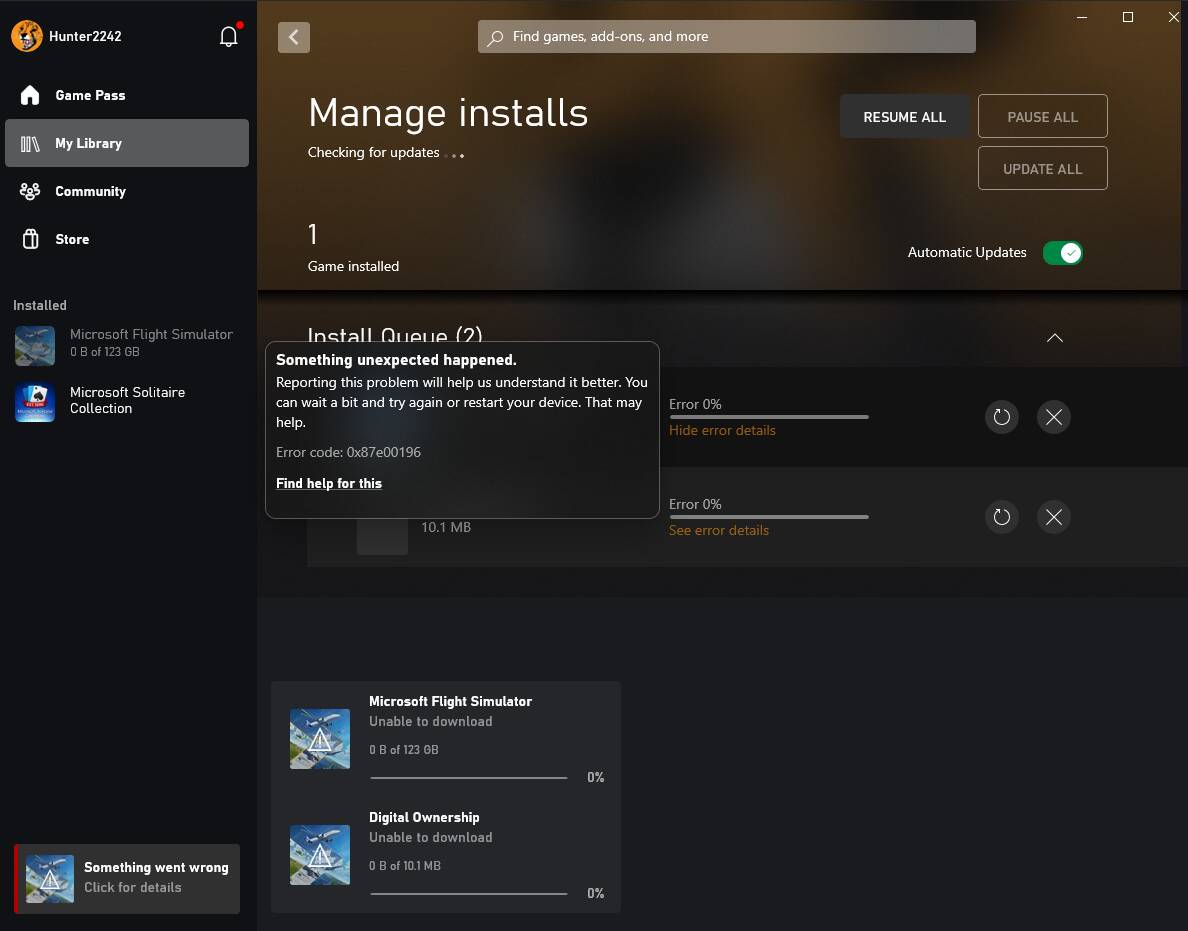Retry the 10.1 MB queued download
Viewport: 1188px width, 931px height.
(1002, 517)
